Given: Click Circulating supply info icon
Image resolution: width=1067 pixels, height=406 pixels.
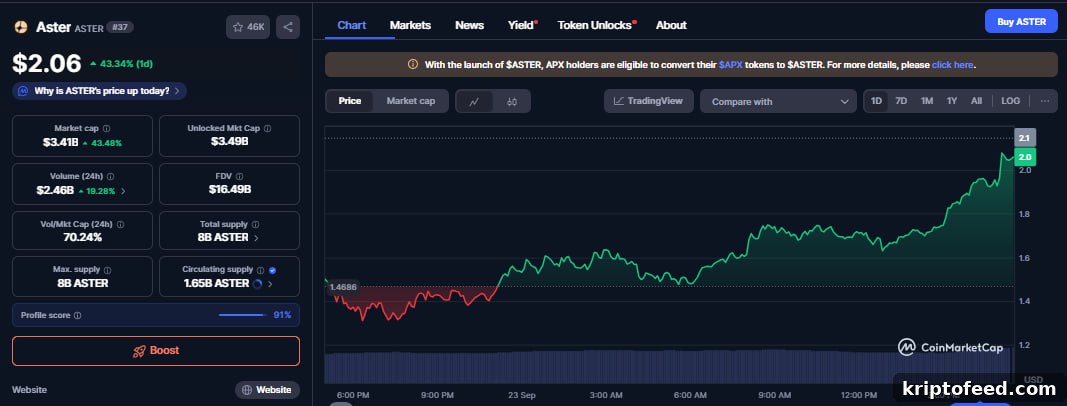Looking at the screenshot, I should 260,270.
